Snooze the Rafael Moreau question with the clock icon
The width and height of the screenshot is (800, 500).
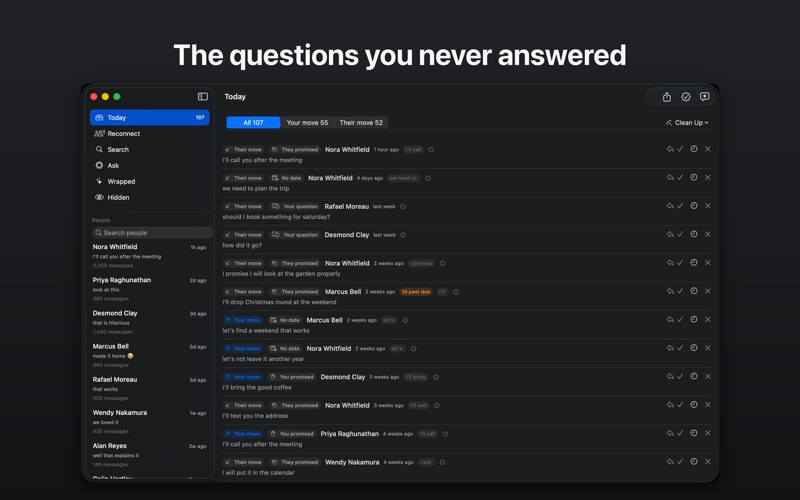(694, 206)
